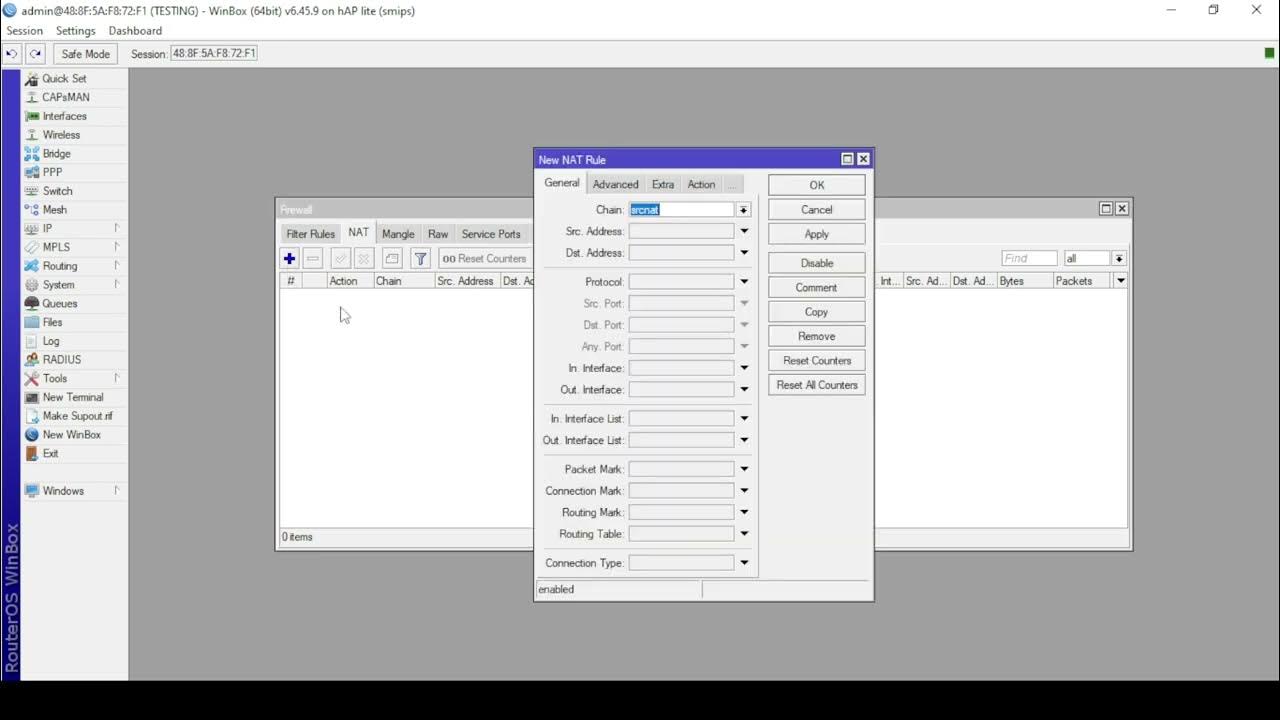The width and height of the screenshot is (1280, 720).
Task: Select Make Supout.rif entry
Action: [77, 416]
